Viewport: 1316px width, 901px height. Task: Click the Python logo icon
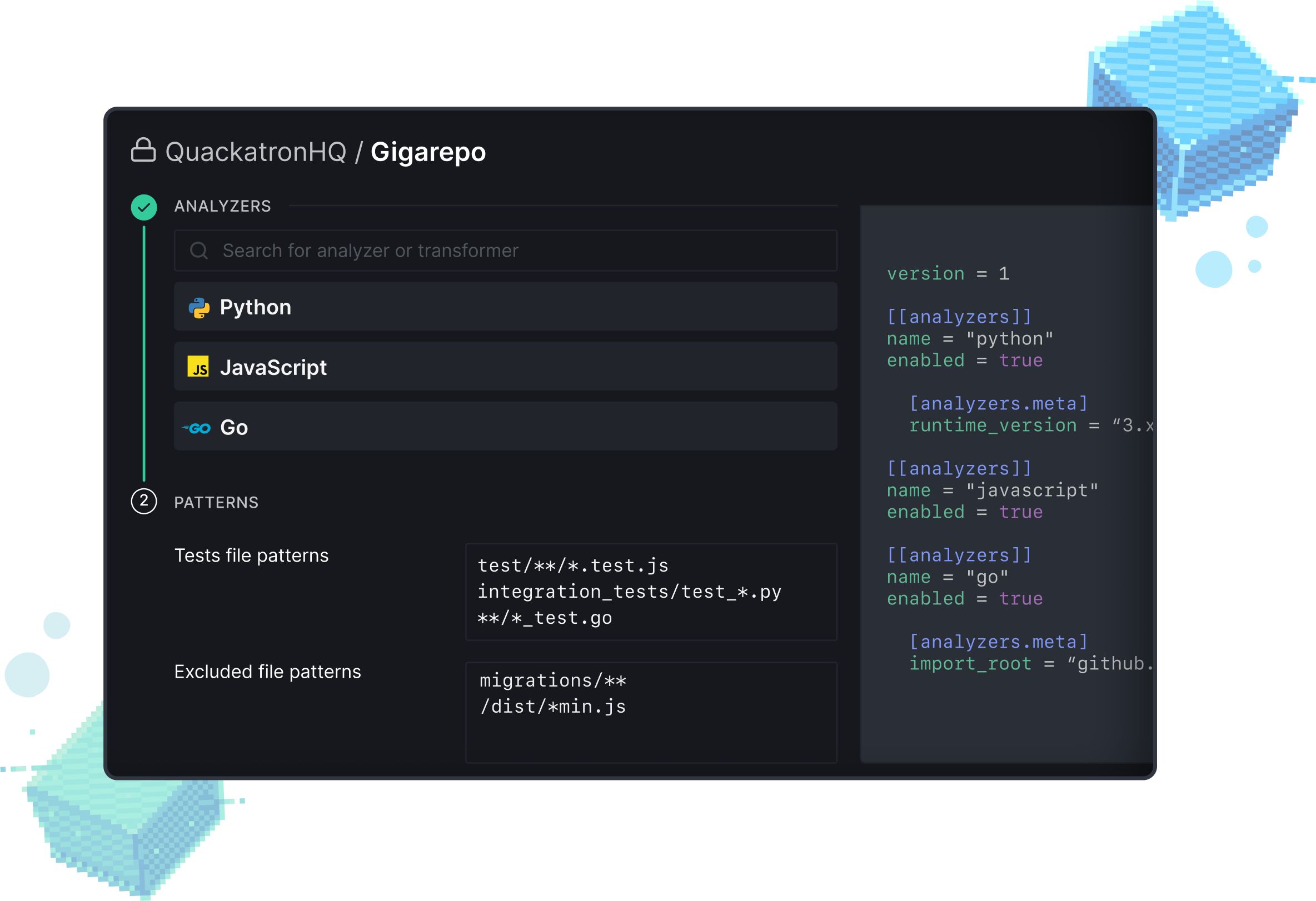pyautogui.click(x=200, y=307)
